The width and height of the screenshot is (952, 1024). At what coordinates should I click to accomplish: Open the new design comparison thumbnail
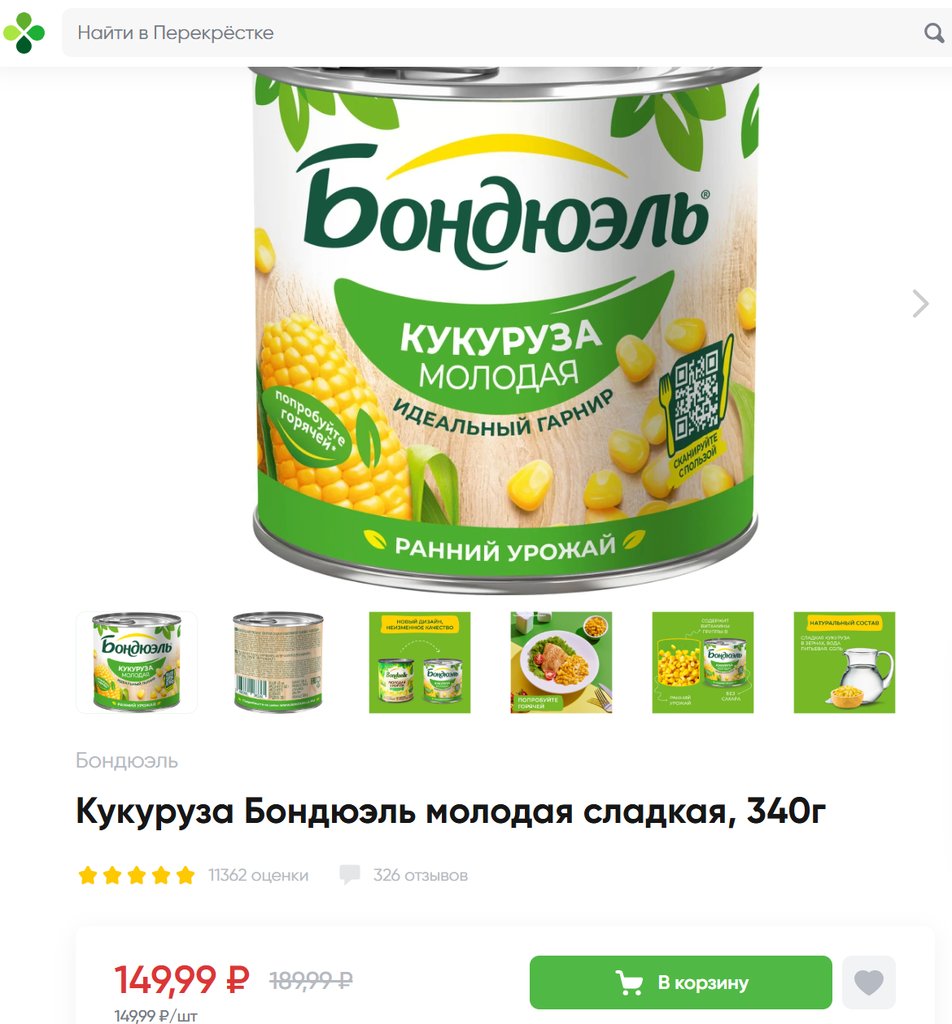[420, 662]
